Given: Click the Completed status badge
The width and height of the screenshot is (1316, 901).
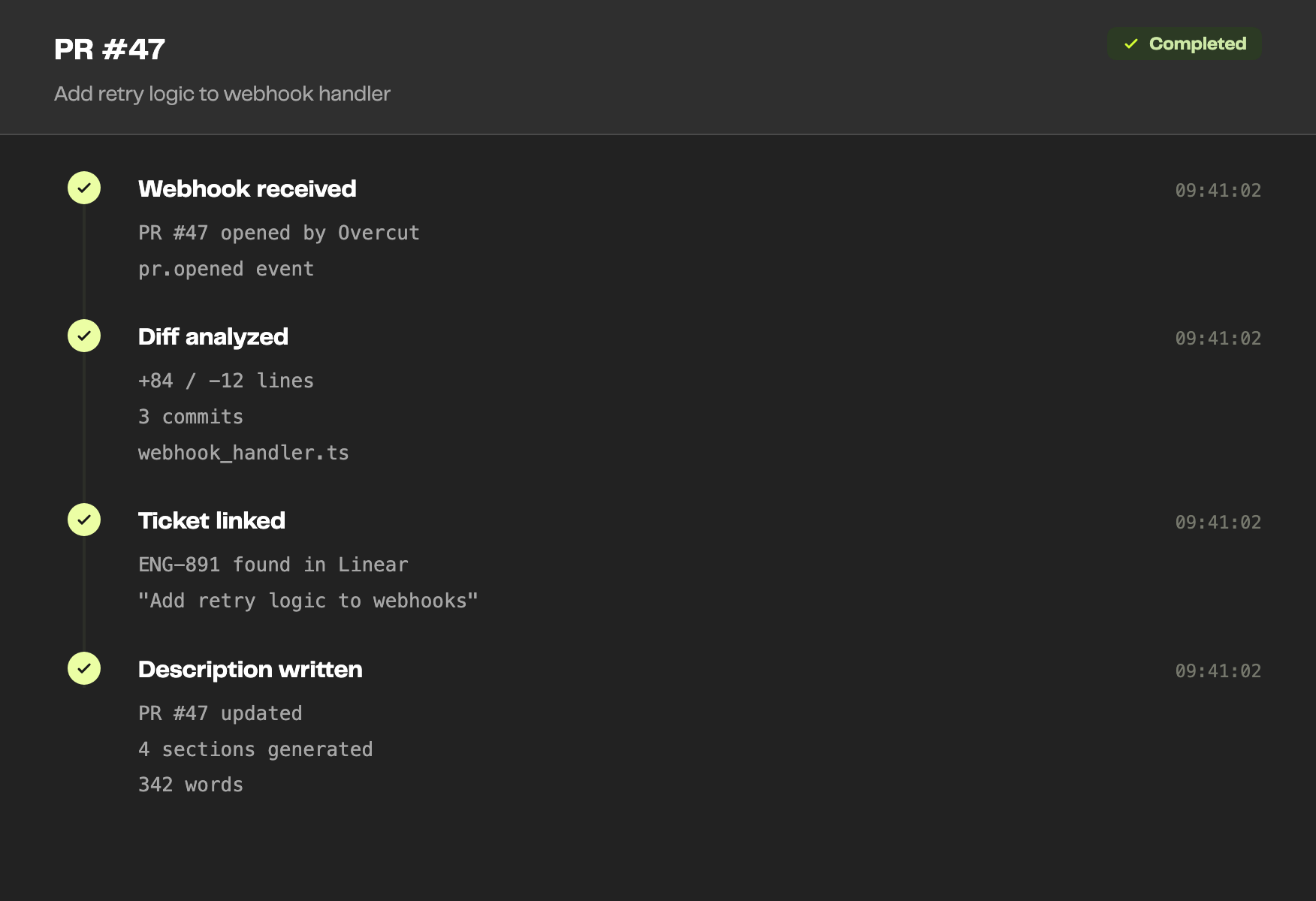Looking at the screenshot, I should pyautogui.click(x=1185, y=44).
